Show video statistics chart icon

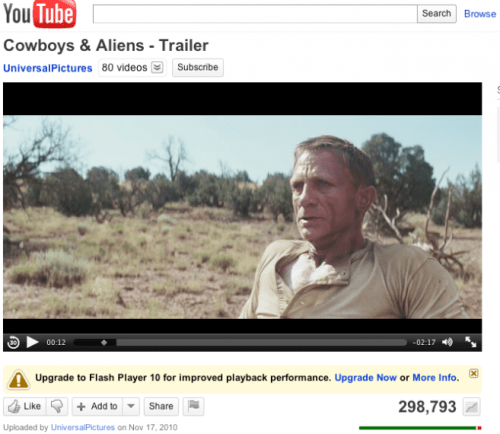coord(471,407)
